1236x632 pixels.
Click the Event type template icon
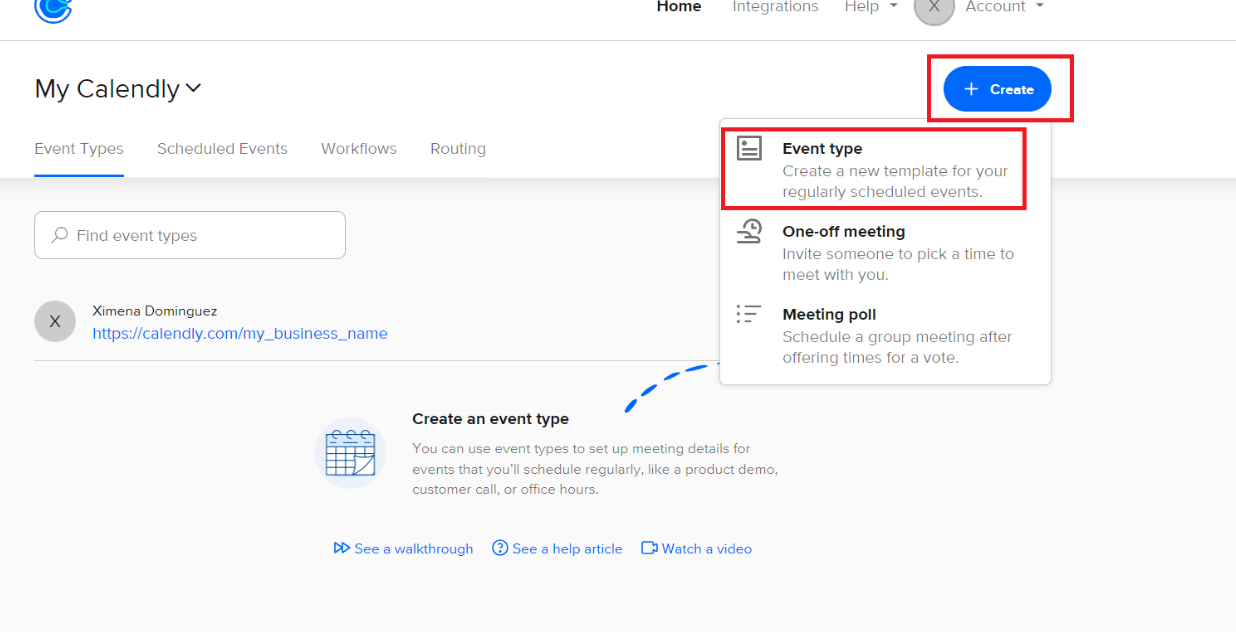click(x=749, y=148)
